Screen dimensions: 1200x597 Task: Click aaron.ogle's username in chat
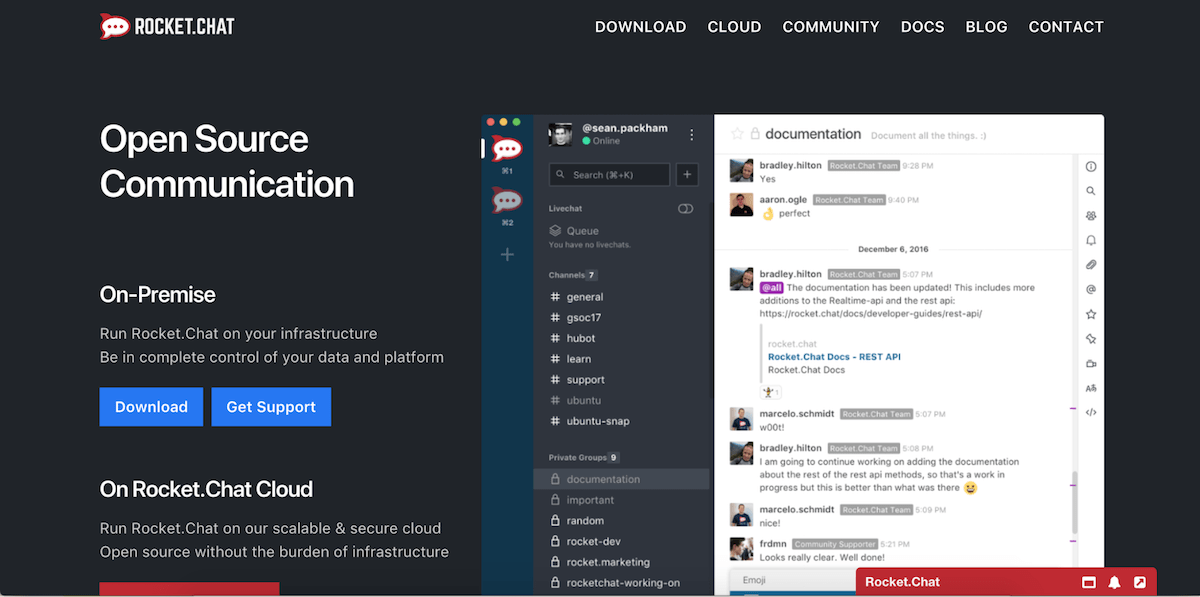pyautogui.click(x=783, y=199)
